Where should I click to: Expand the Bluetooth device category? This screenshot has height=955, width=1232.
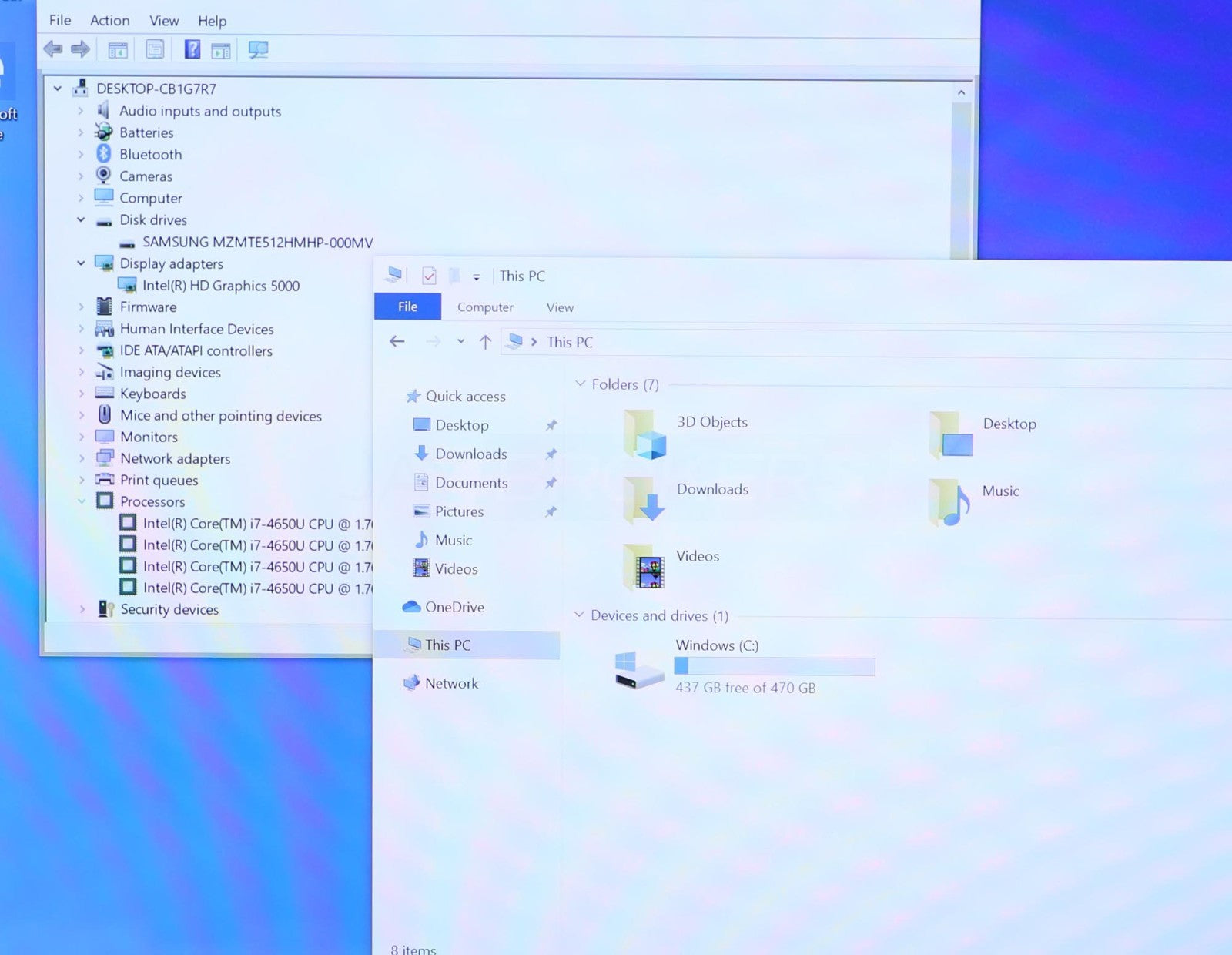click(81, 155)
